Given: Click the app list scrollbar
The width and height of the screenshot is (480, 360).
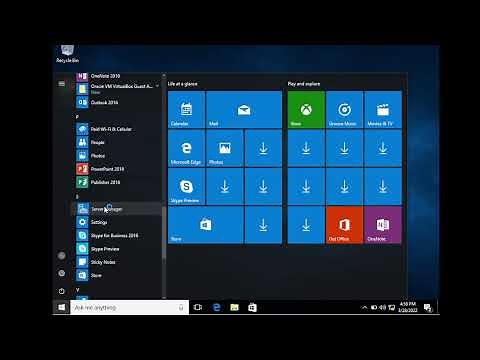Looking at the screenshot, I should point(164,233).
